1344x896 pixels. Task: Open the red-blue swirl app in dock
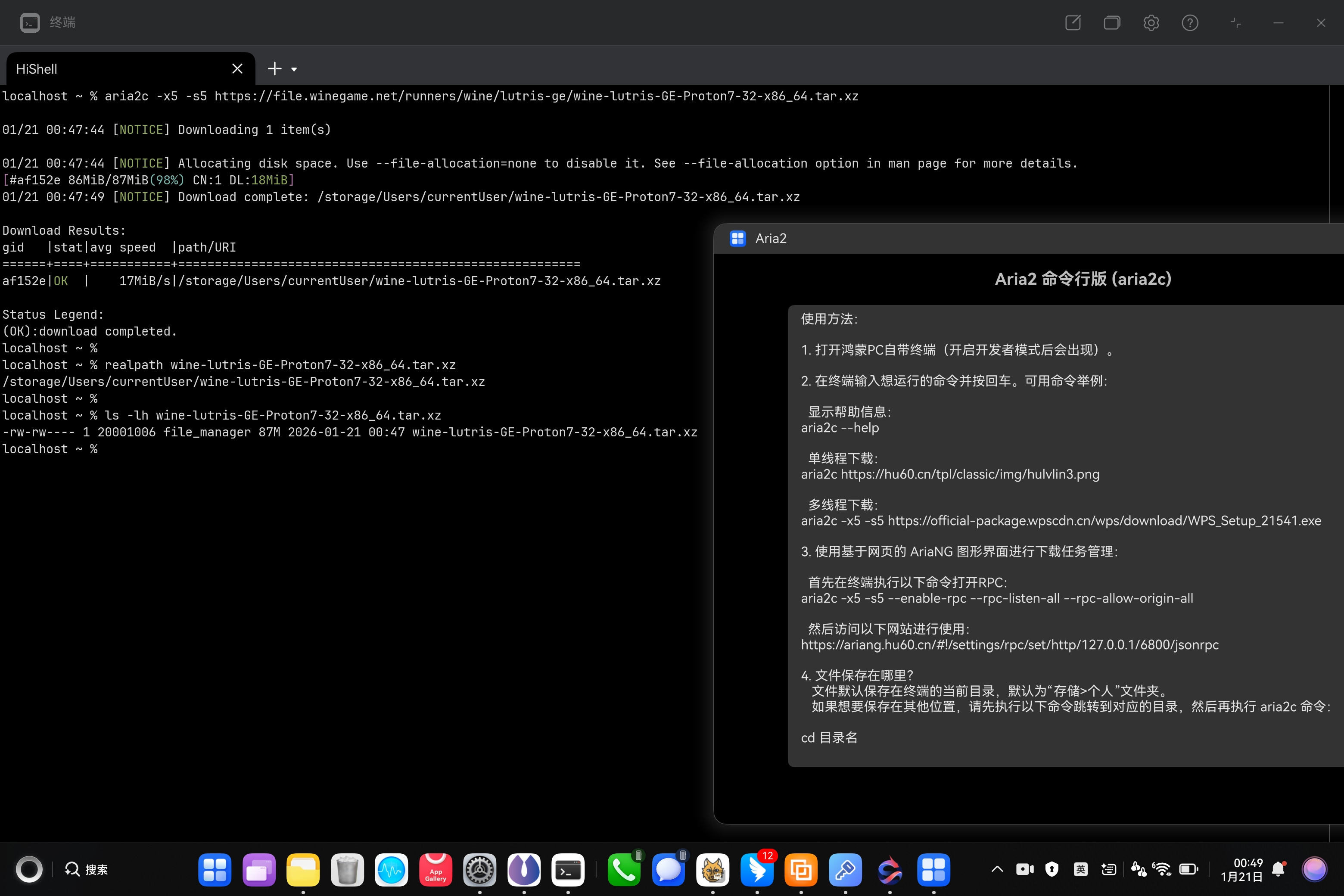(890, 870)
